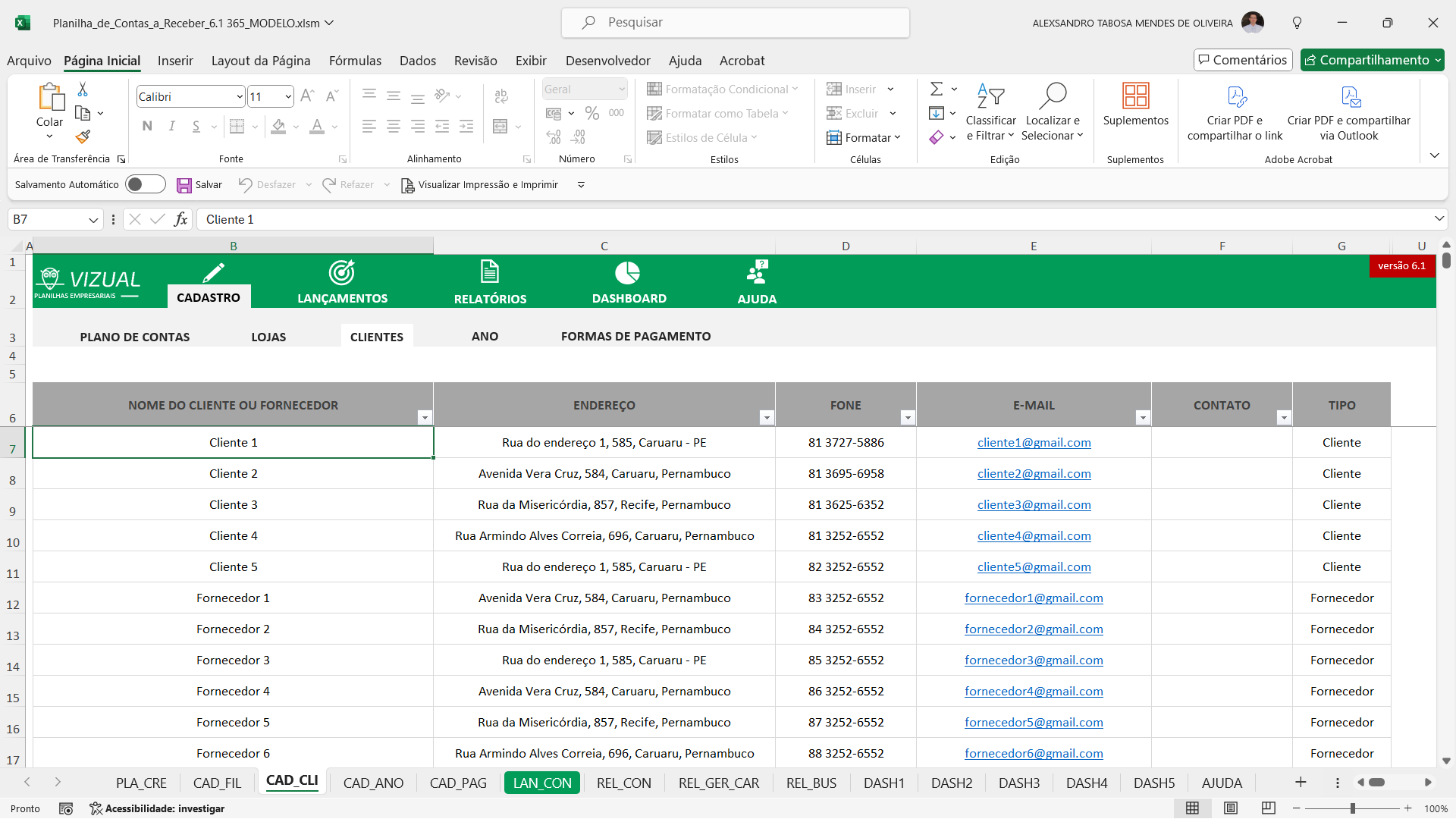Toggle italic formatting
Screen dimensions: 1456x819
(x=171, y=126)
